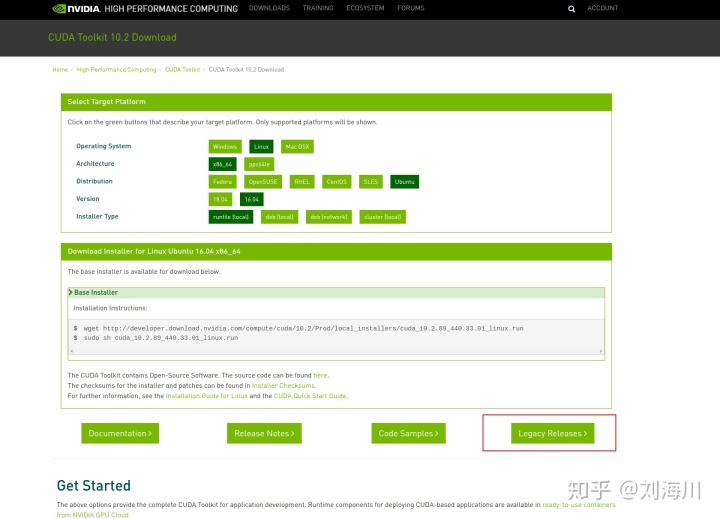Select Mac OSX operating system
The image size is (720, 519).
pyautogui.click(x=297, y=147)
